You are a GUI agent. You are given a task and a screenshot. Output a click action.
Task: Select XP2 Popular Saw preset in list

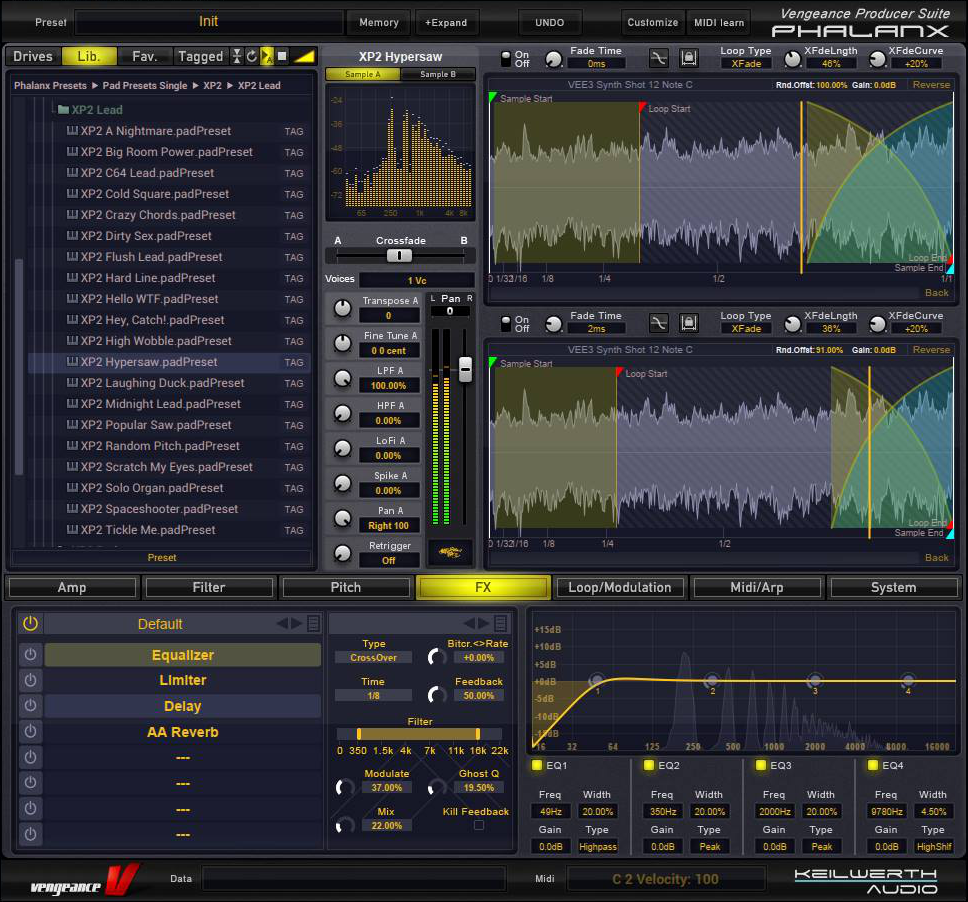coord(155,425)
